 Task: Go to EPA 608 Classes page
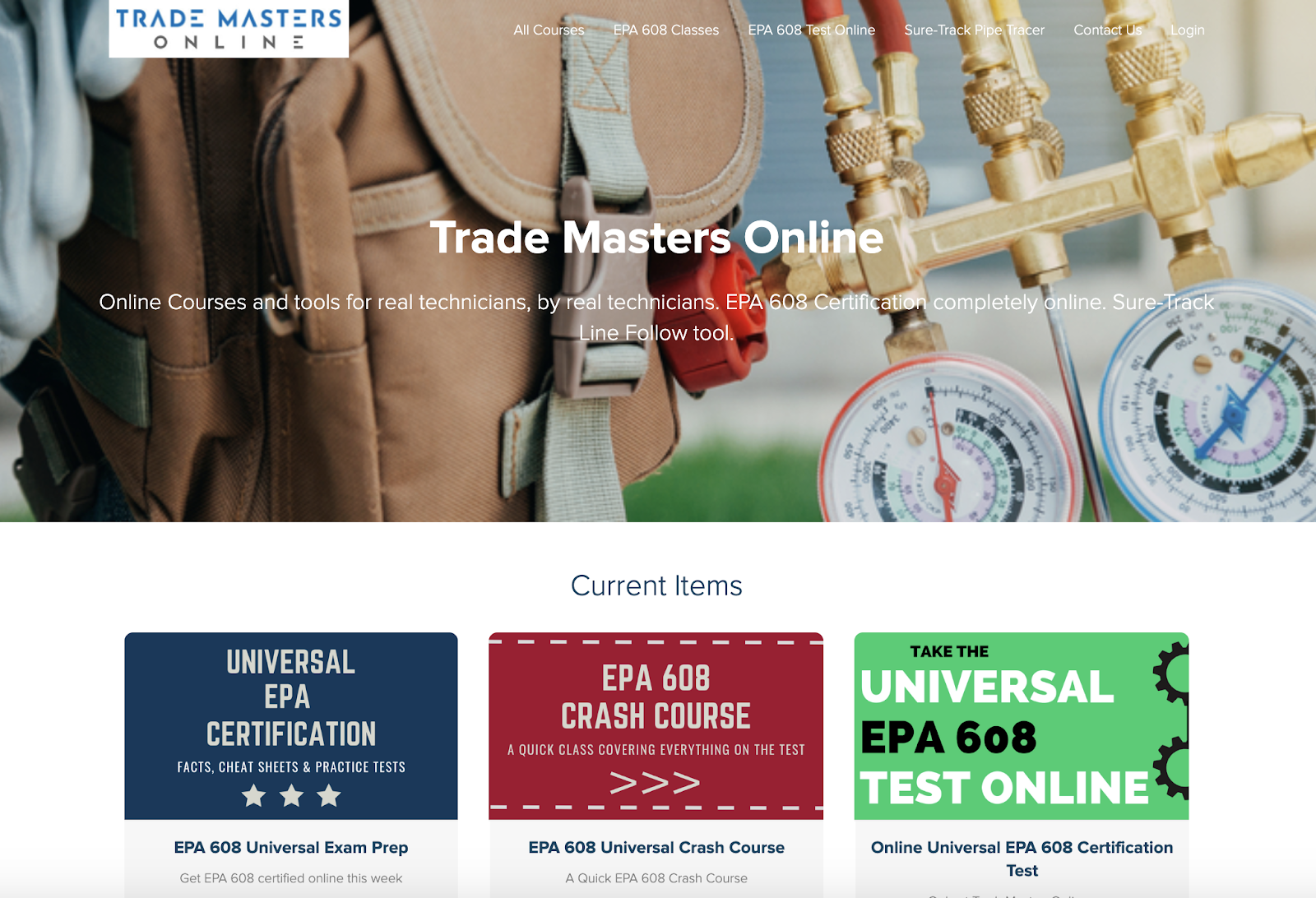click(666, 30)
